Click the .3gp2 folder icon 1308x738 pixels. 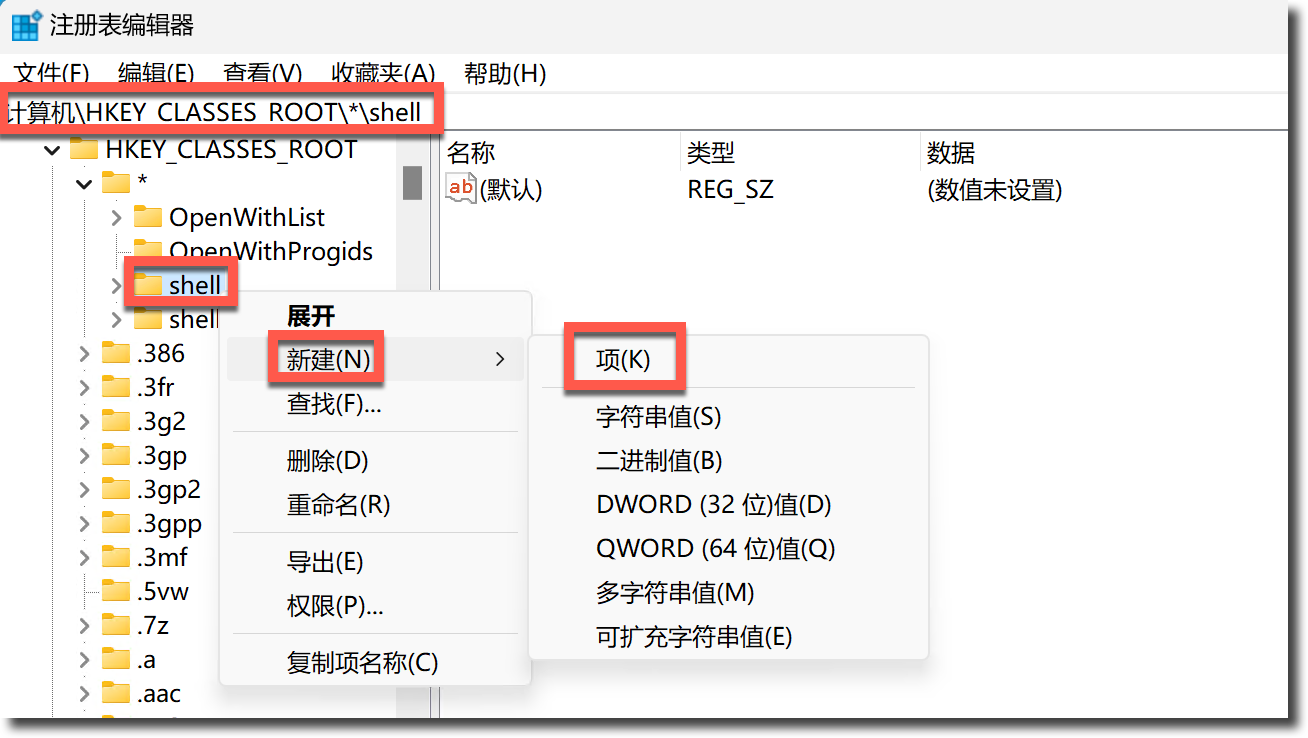(116, 489)
